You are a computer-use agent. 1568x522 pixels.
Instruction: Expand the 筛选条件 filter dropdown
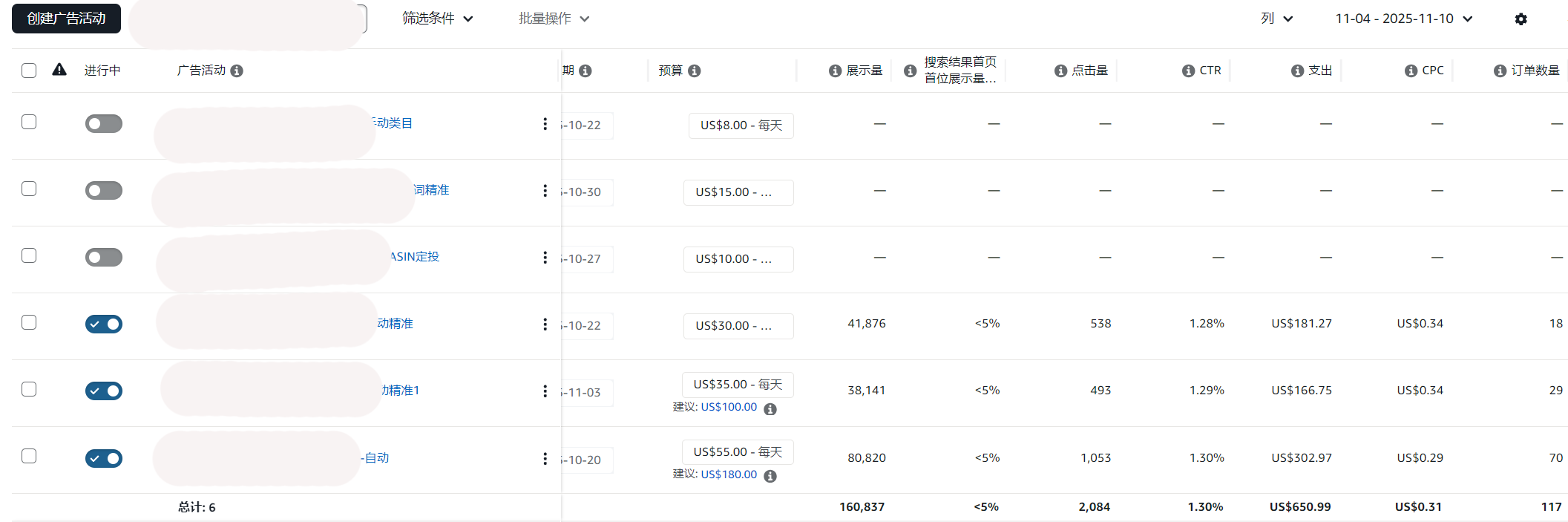point(437,19)
